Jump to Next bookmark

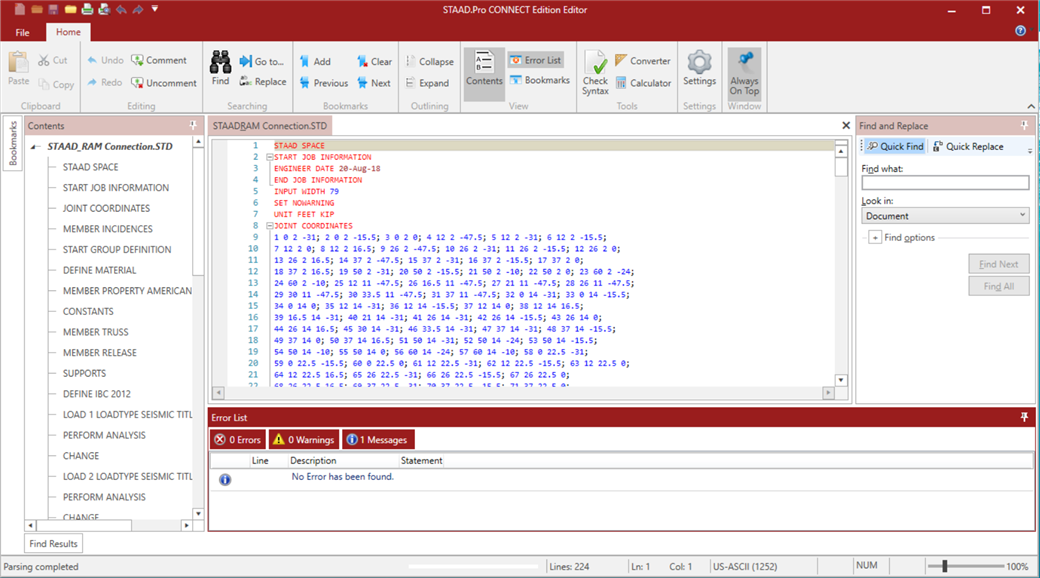pyautogui.click(x=374, y=83)
